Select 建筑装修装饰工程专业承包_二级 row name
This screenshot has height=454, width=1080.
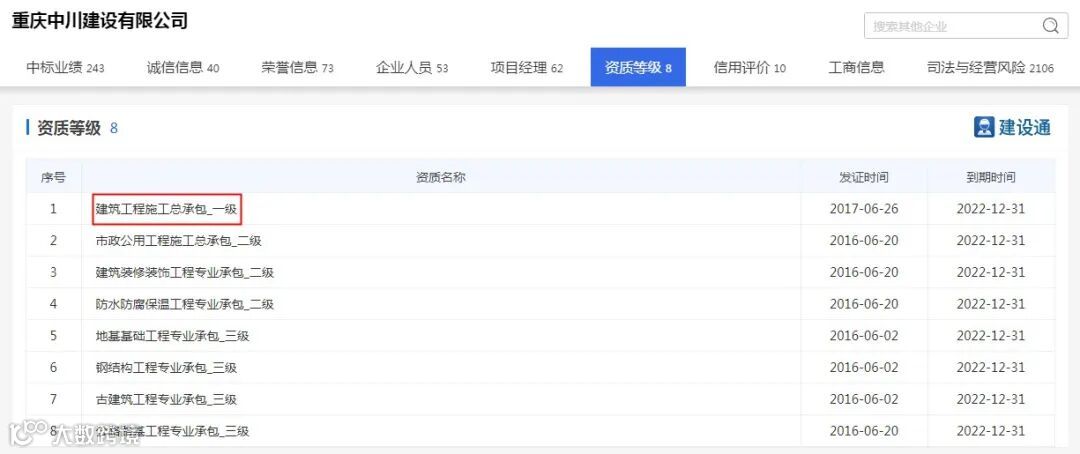coord(185,272)
